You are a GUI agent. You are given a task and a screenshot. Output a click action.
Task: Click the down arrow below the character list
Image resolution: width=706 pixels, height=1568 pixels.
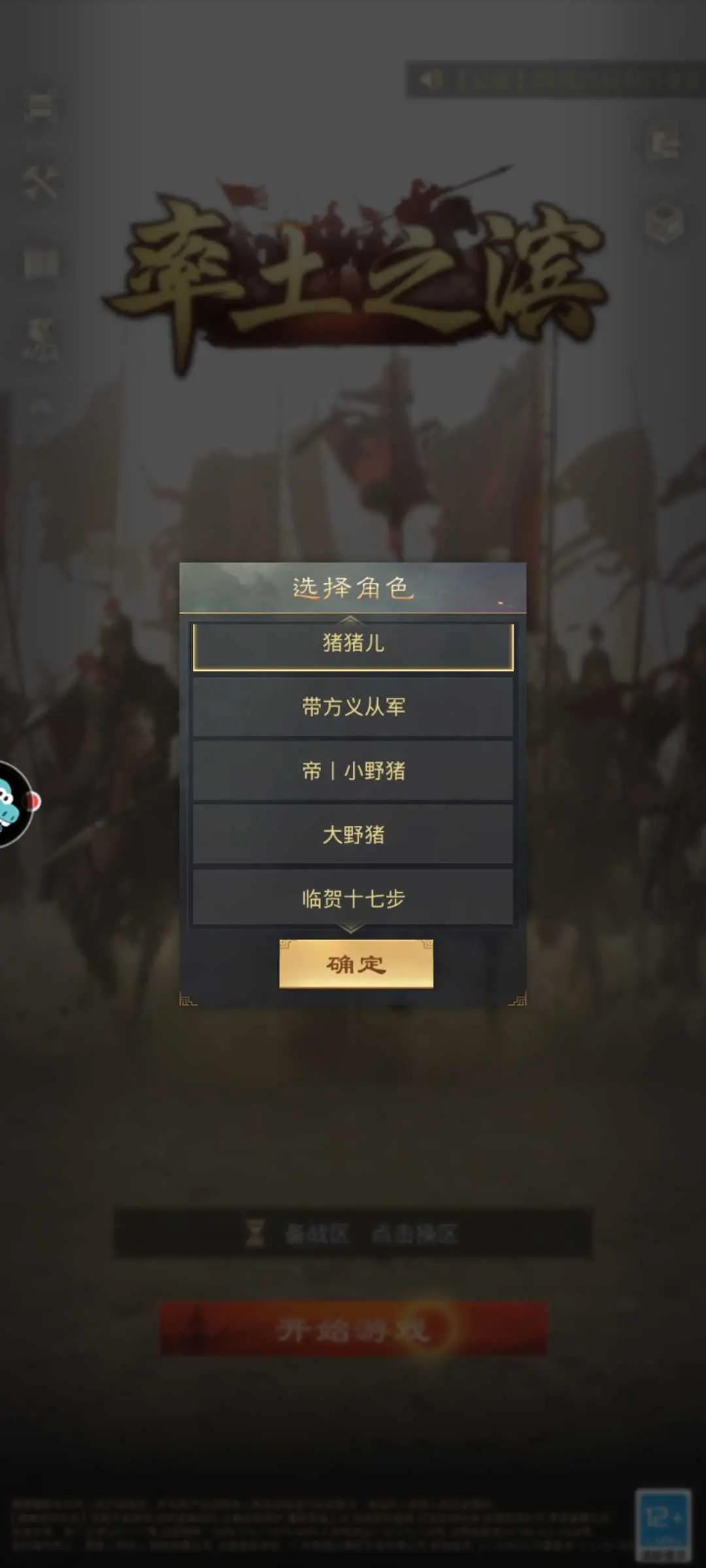pyautogui.click(x=351, y=929)
